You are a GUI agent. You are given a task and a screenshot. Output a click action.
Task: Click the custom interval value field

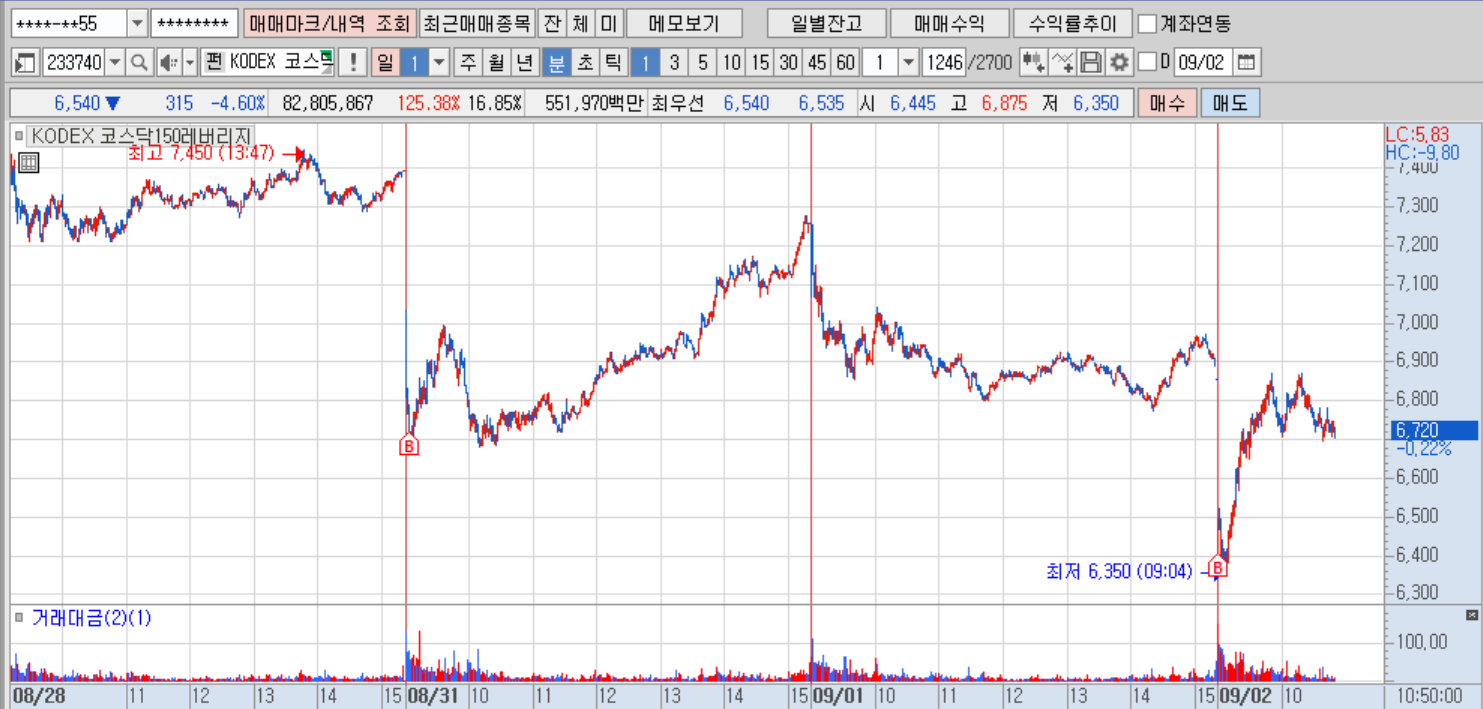(x=881, y=63)
